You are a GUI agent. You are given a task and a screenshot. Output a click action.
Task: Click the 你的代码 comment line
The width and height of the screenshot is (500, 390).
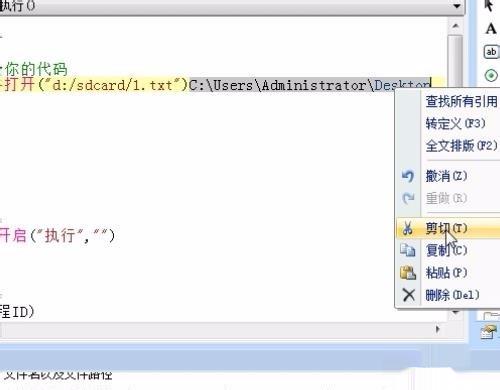tap(36, 69)
